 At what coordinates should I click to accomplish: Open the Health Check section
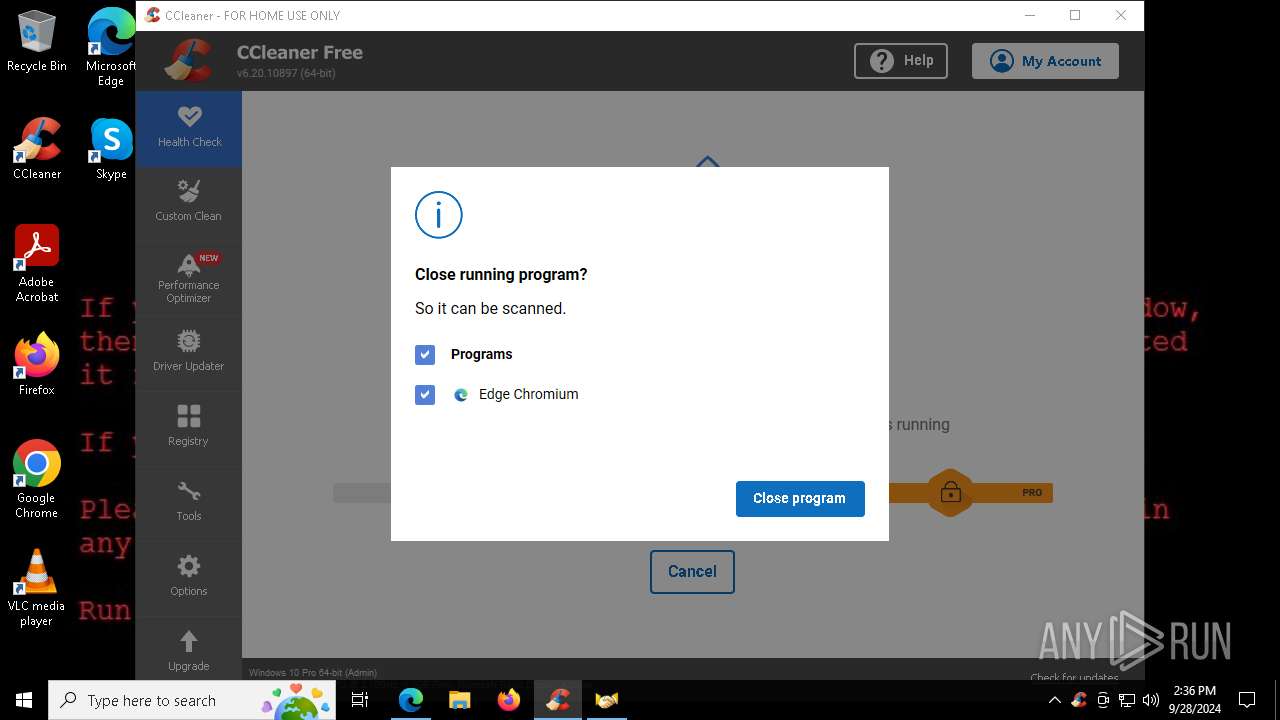coord(189,128)
